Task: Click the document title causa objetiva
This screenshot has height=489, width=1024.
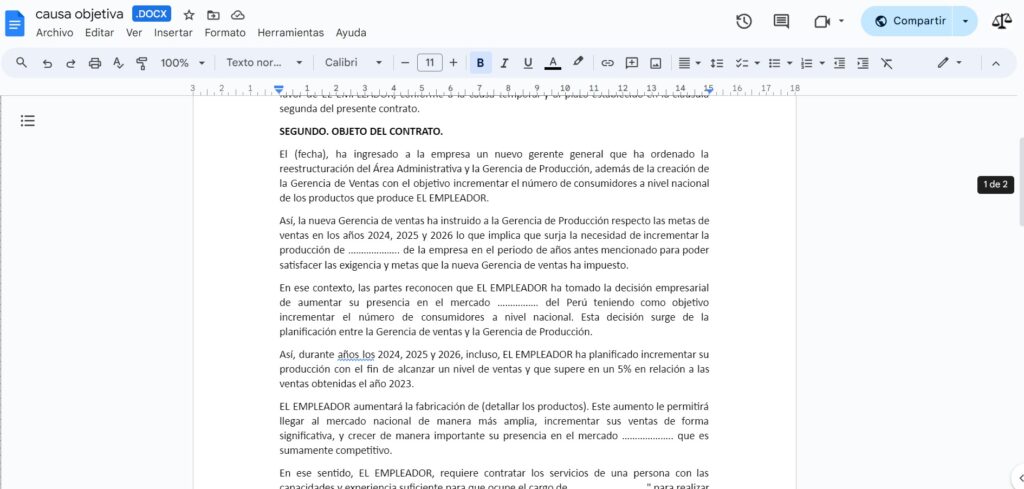Action: (x=79, y=14)
